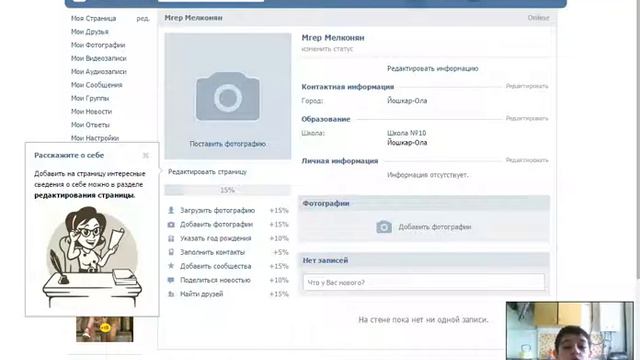This screenshot has width=640, height=360.
Task: Open Мои Группы in the sidebar
Action: point(90,98)
